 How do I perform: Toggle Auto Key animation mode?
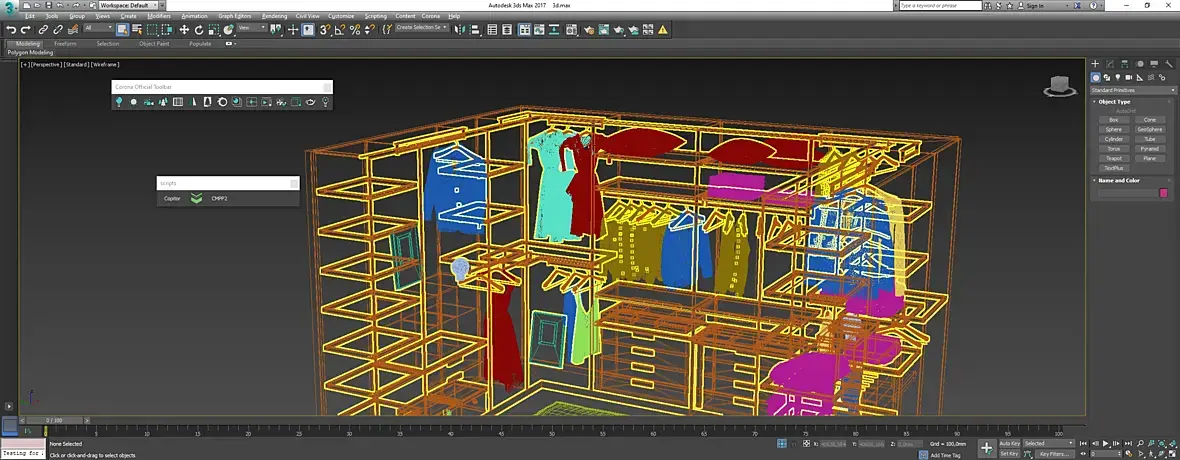1009,443
